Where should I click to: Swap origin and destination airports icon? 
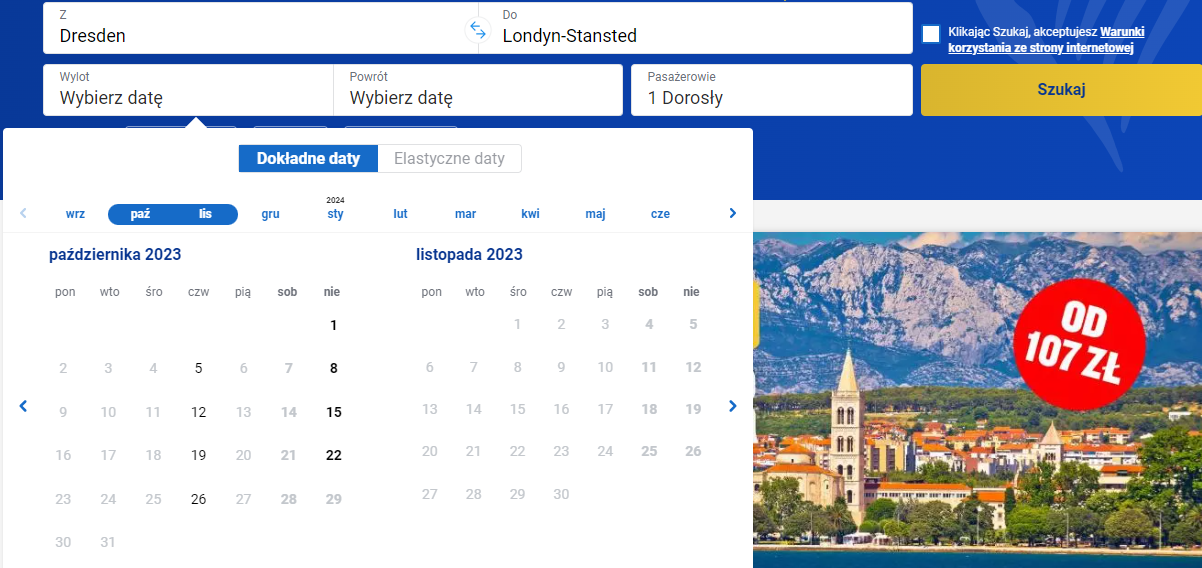(478, 30)
